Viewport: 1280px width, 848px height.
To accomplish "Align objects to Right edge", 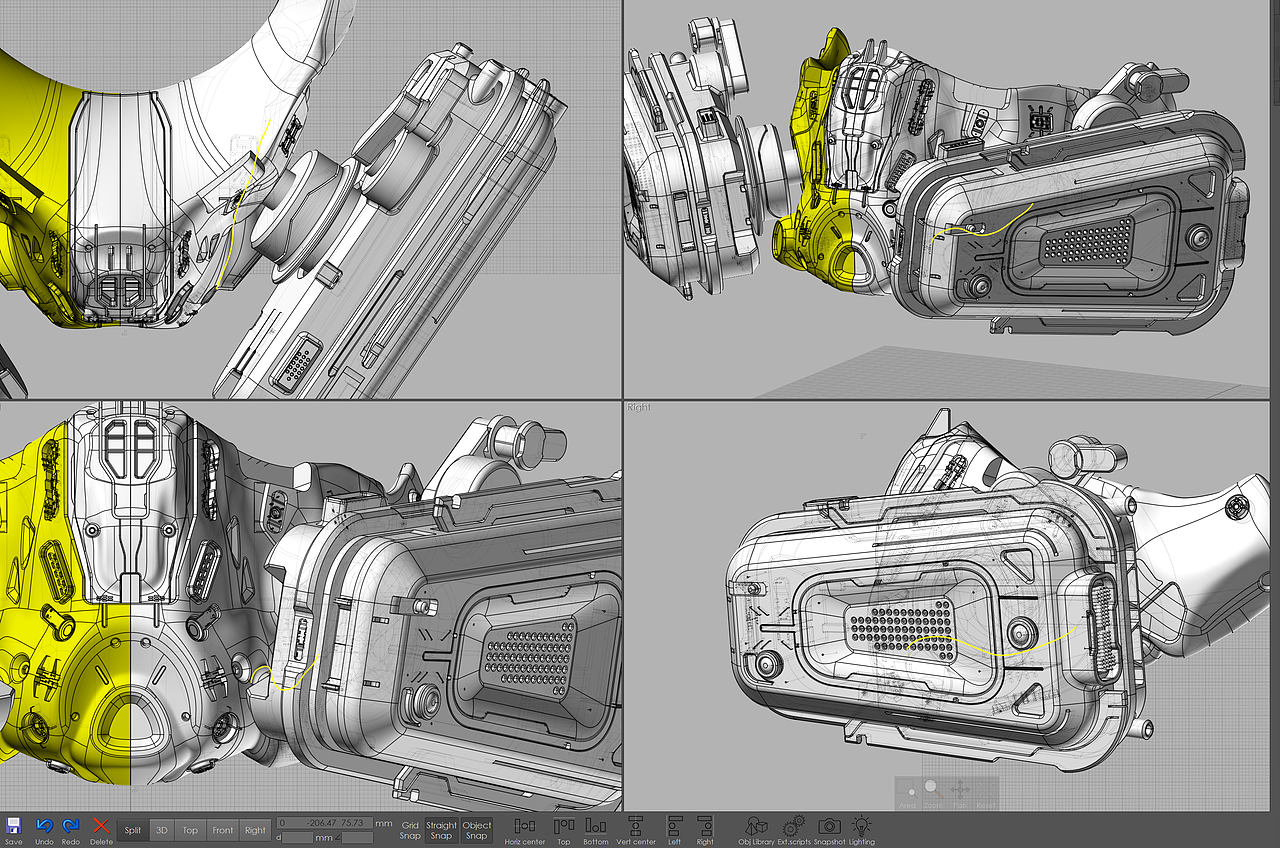I will click(705, 831).
